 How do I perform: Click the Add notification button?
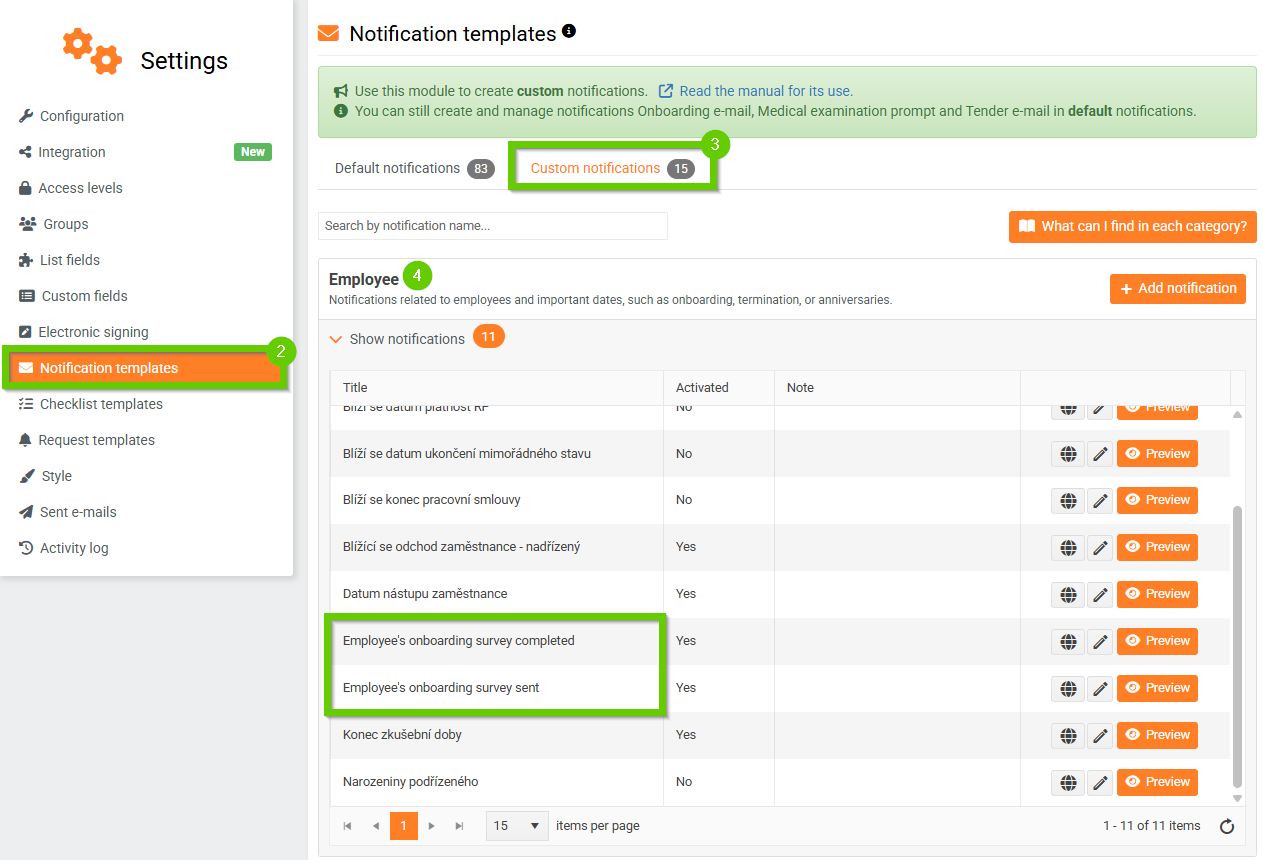(x=1177, y=288)
